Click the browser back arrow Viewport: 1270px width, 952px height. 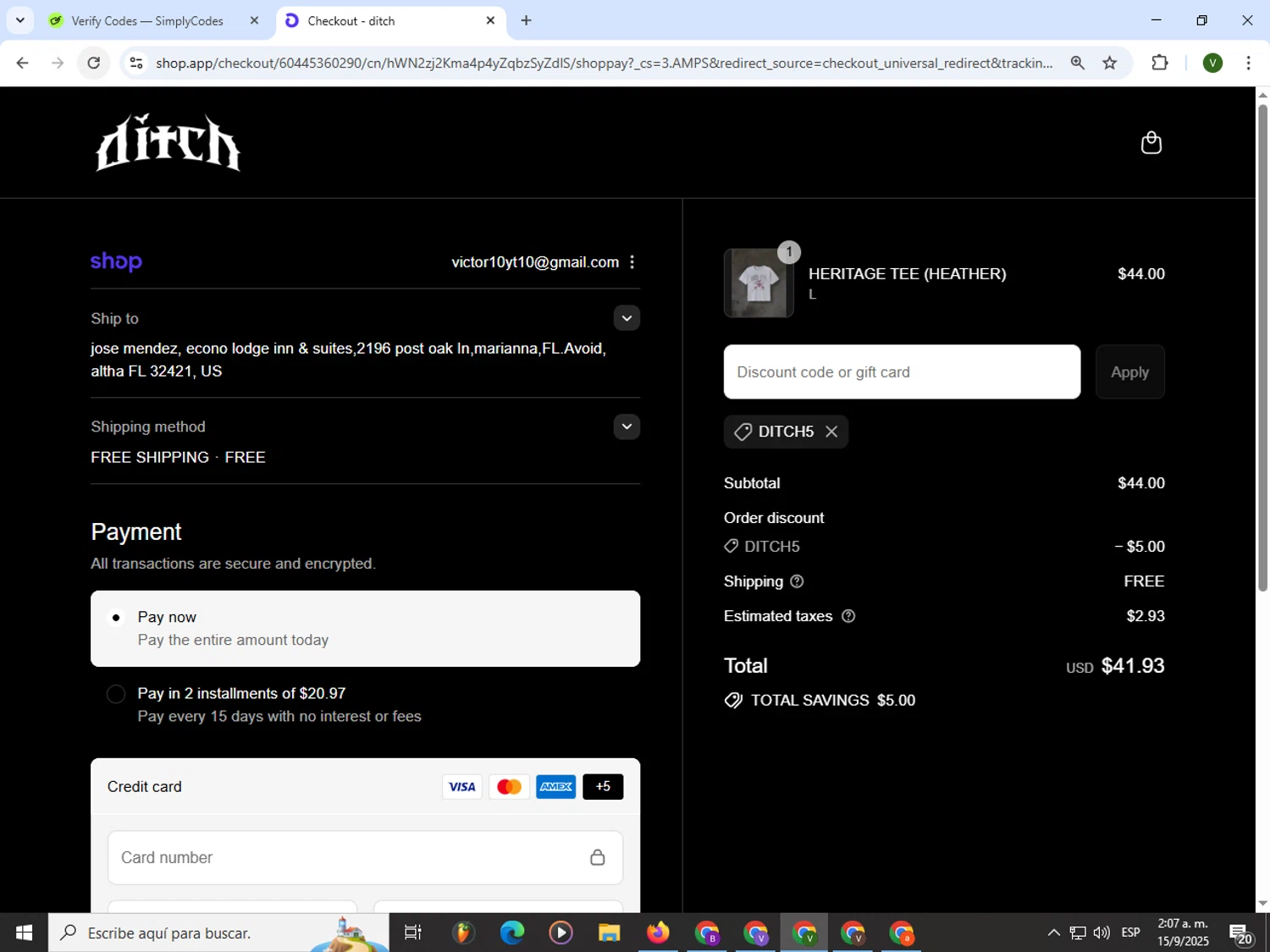(x=23, y=63)
